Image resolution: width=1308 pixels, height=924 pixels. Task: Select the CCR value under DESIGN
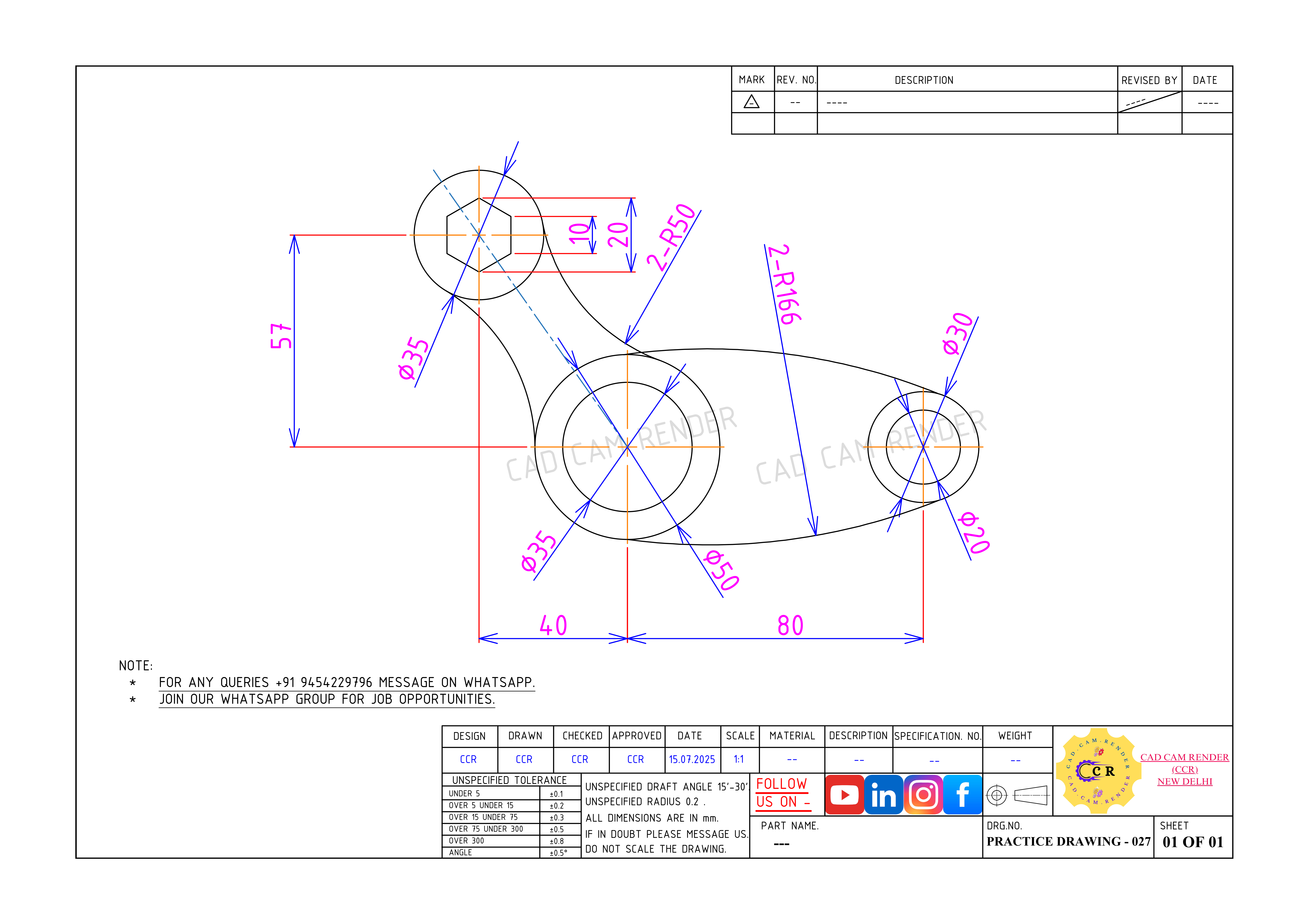468,759
